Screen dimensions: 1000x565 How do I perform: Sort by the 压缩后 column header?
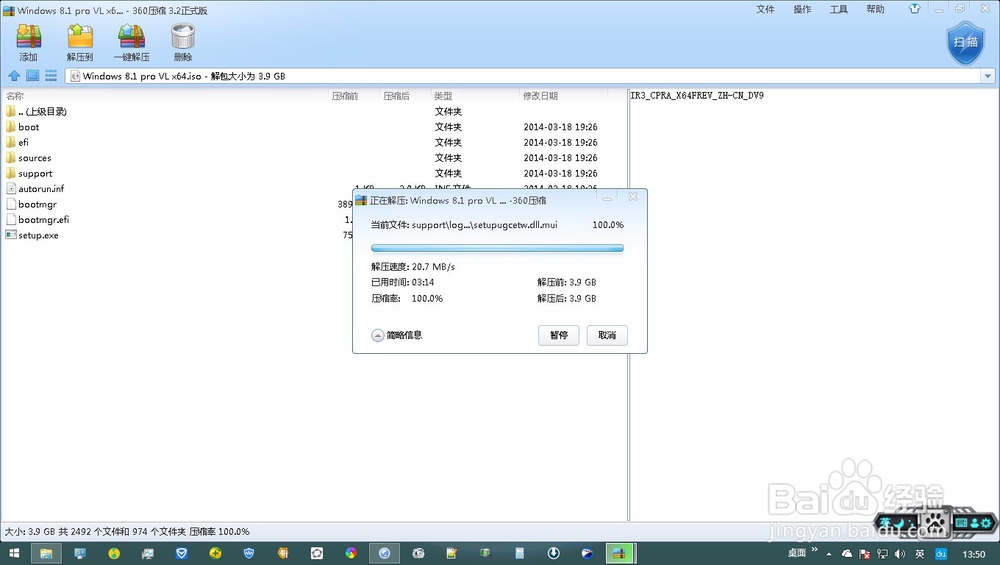[397, 96]
